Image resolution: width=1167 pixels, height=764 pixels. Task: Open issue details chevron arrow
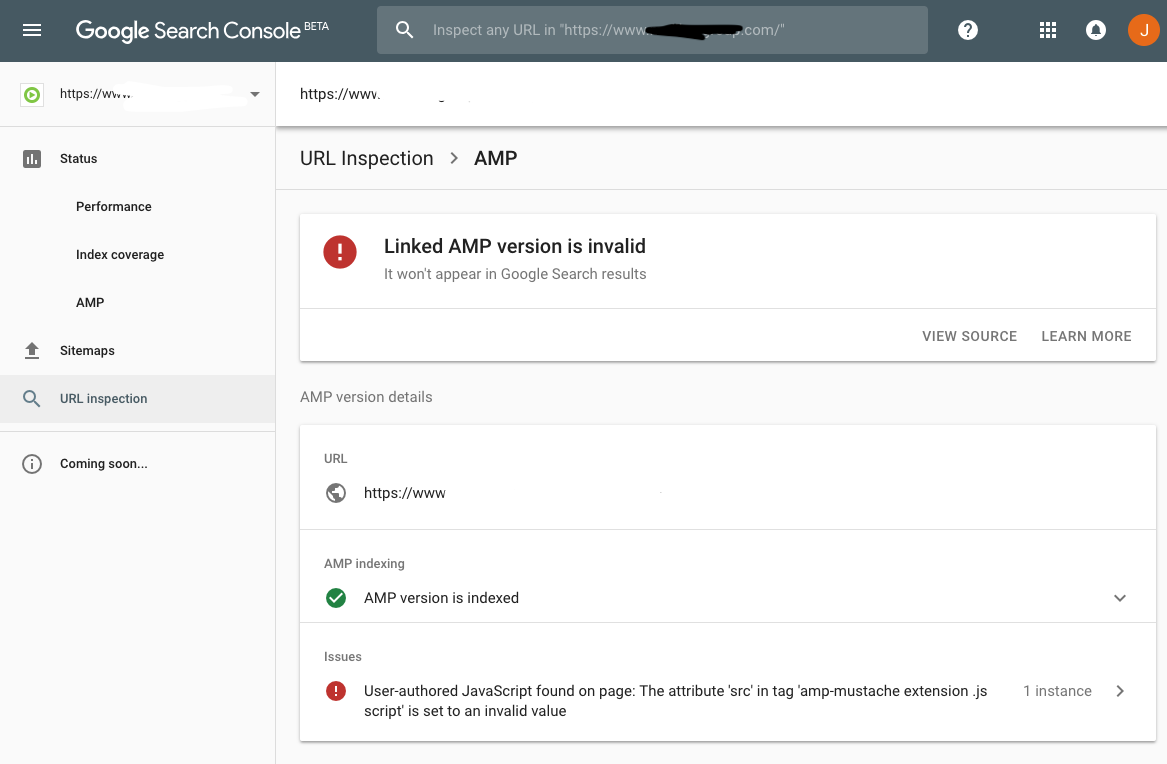1120,691
